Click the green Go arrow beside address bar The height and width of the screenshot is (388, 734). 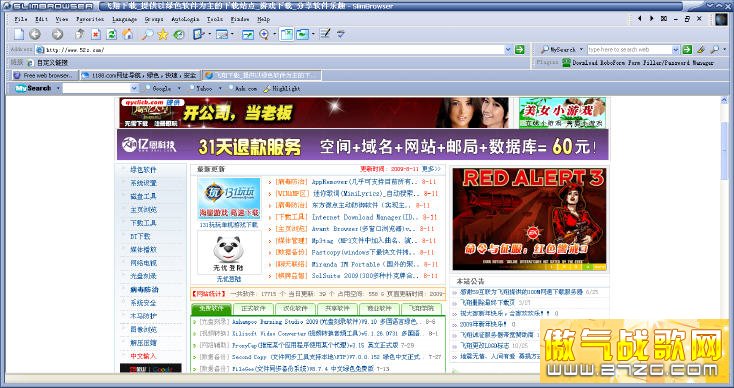click(520, 50)
